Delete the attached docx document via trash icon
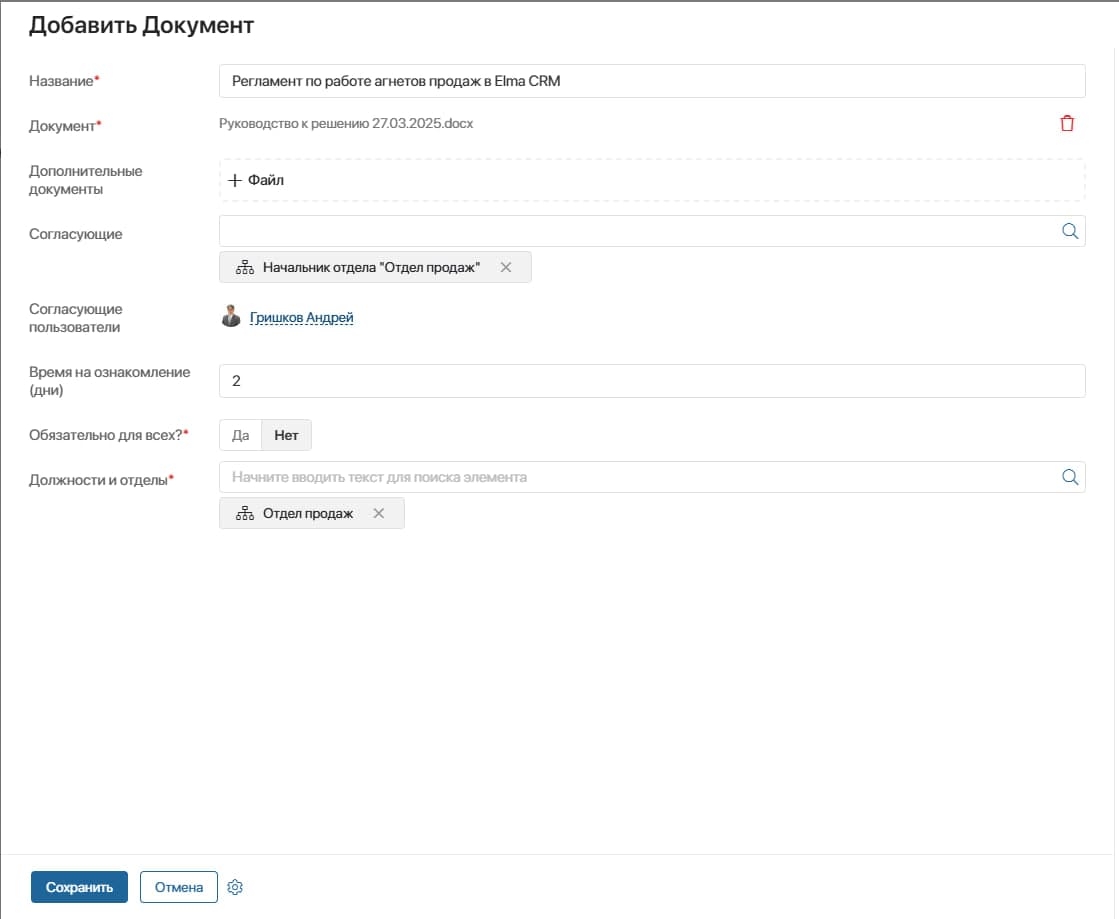The height and width of the screenshot is (919, 1119). 1067,124
